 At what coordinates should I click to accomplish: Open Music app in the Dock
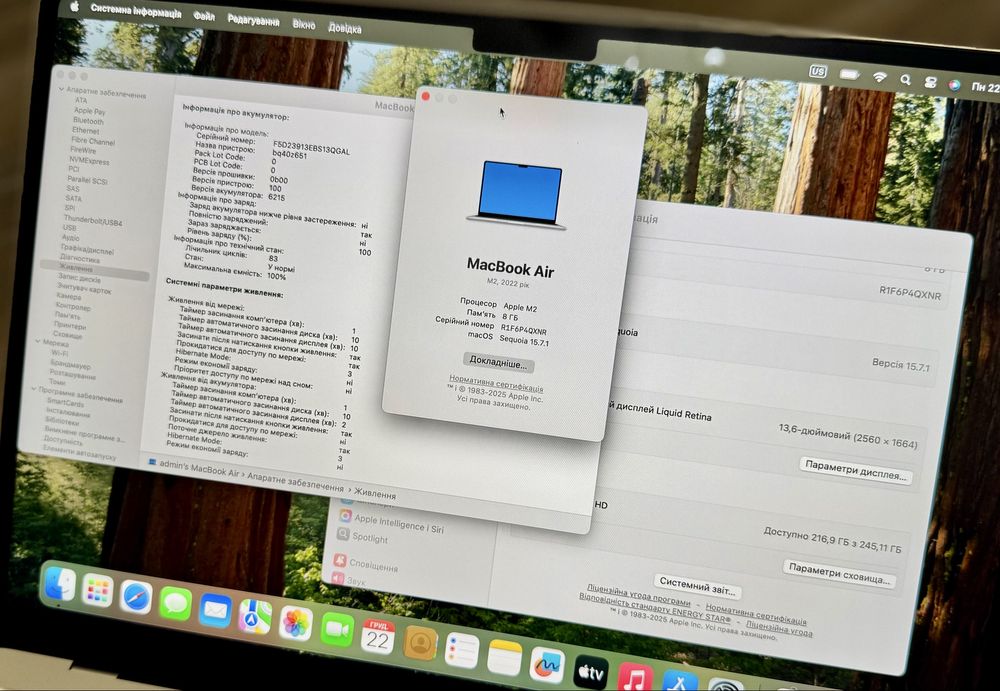click(x=635, y=678)
